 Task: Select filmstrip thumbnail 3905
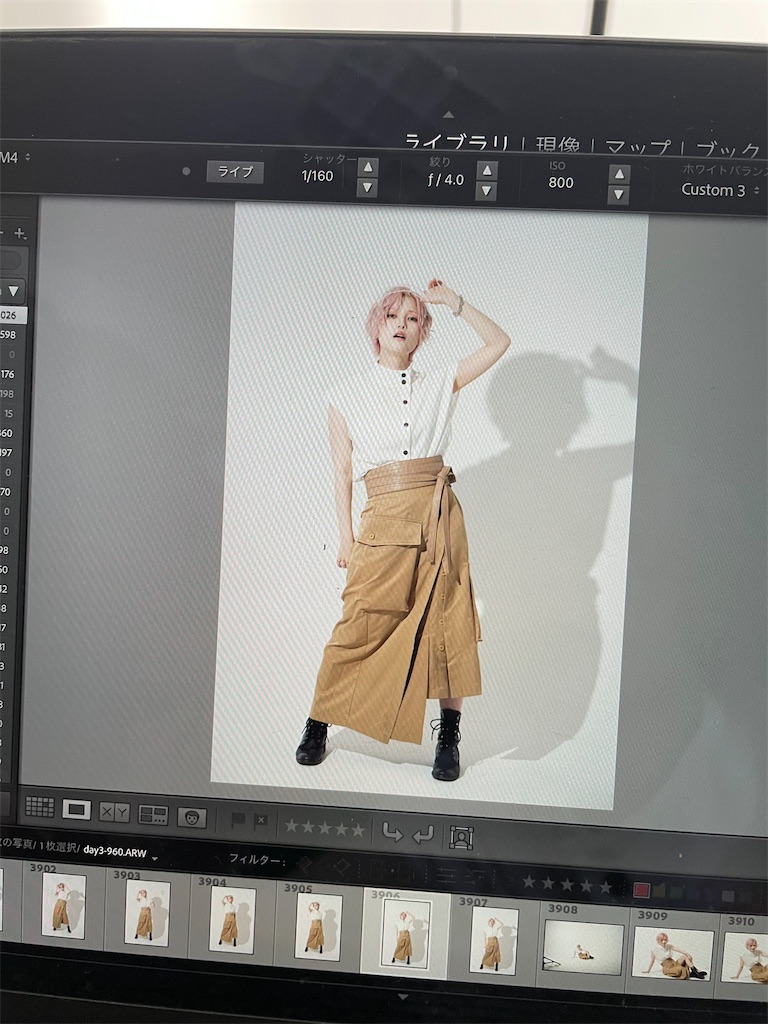click(x=318, y=925)
